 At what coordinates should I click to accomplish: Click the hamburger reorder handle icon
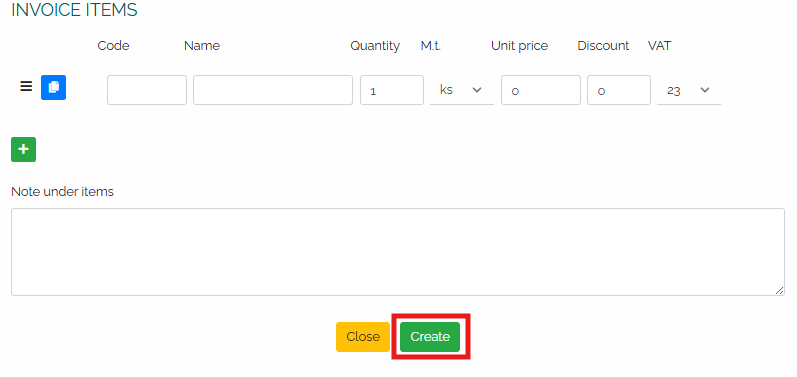pos(26,86)
